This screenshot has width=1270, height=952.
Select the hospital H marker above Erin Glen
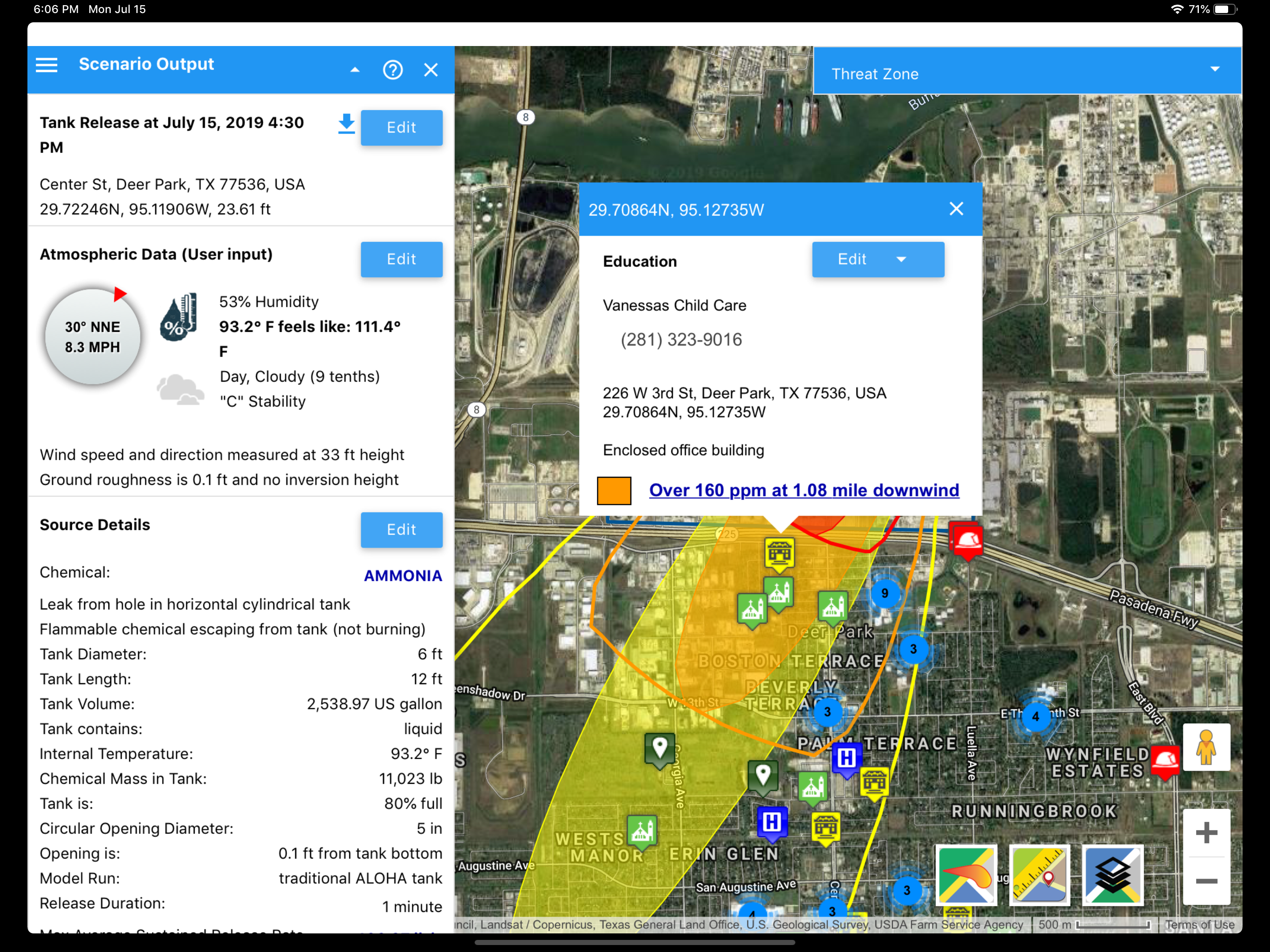click(772, 824)
